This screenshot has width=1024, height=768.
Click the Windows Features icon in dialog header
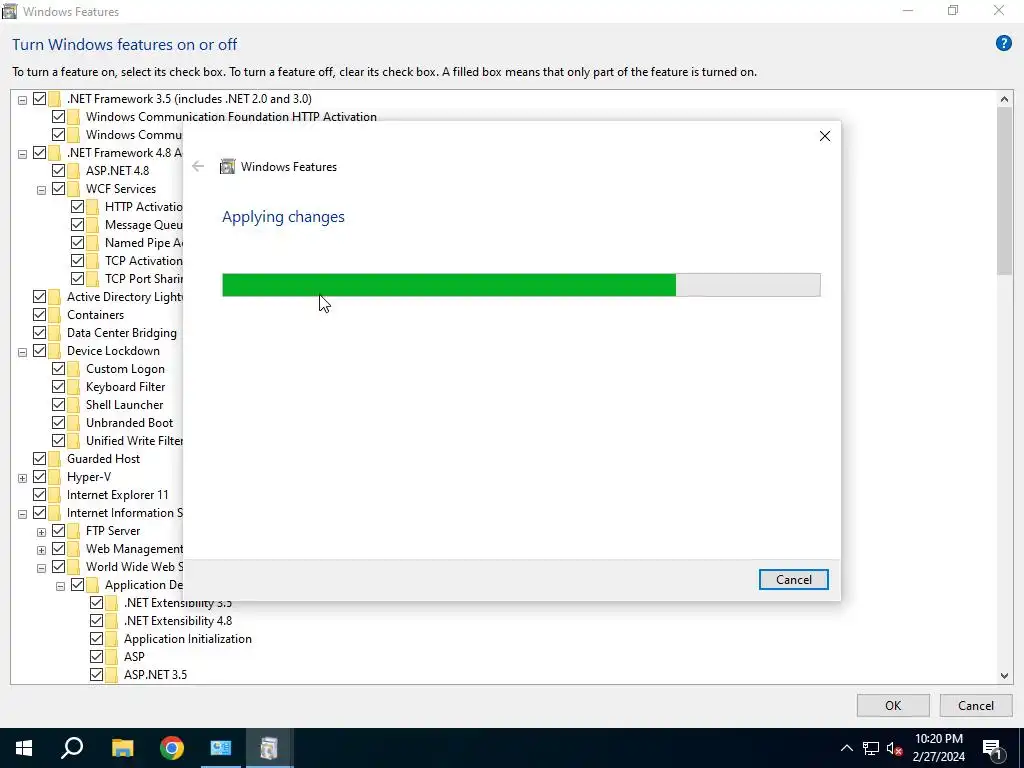(x=227, y=167)
